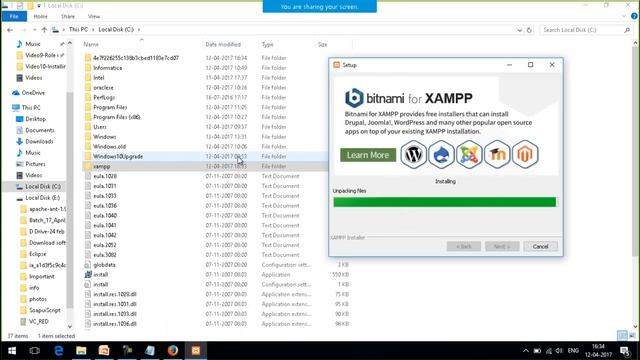Sort files by Size column

322,44
